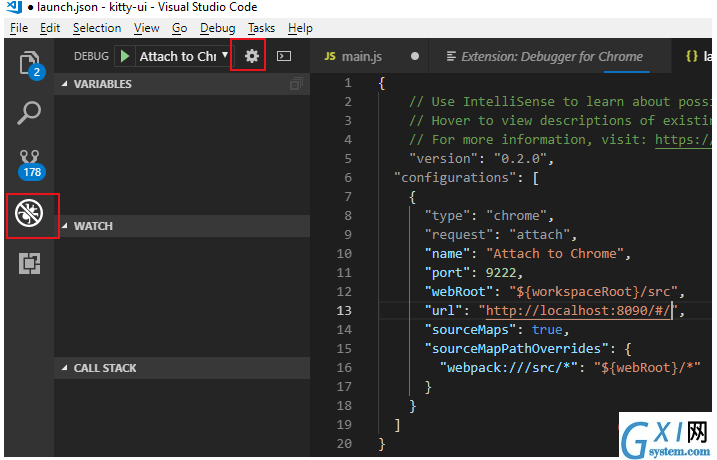Click the localhost:8090 url on line 13
The height and width of the screenshot is (460, 717).
[578, 311]
